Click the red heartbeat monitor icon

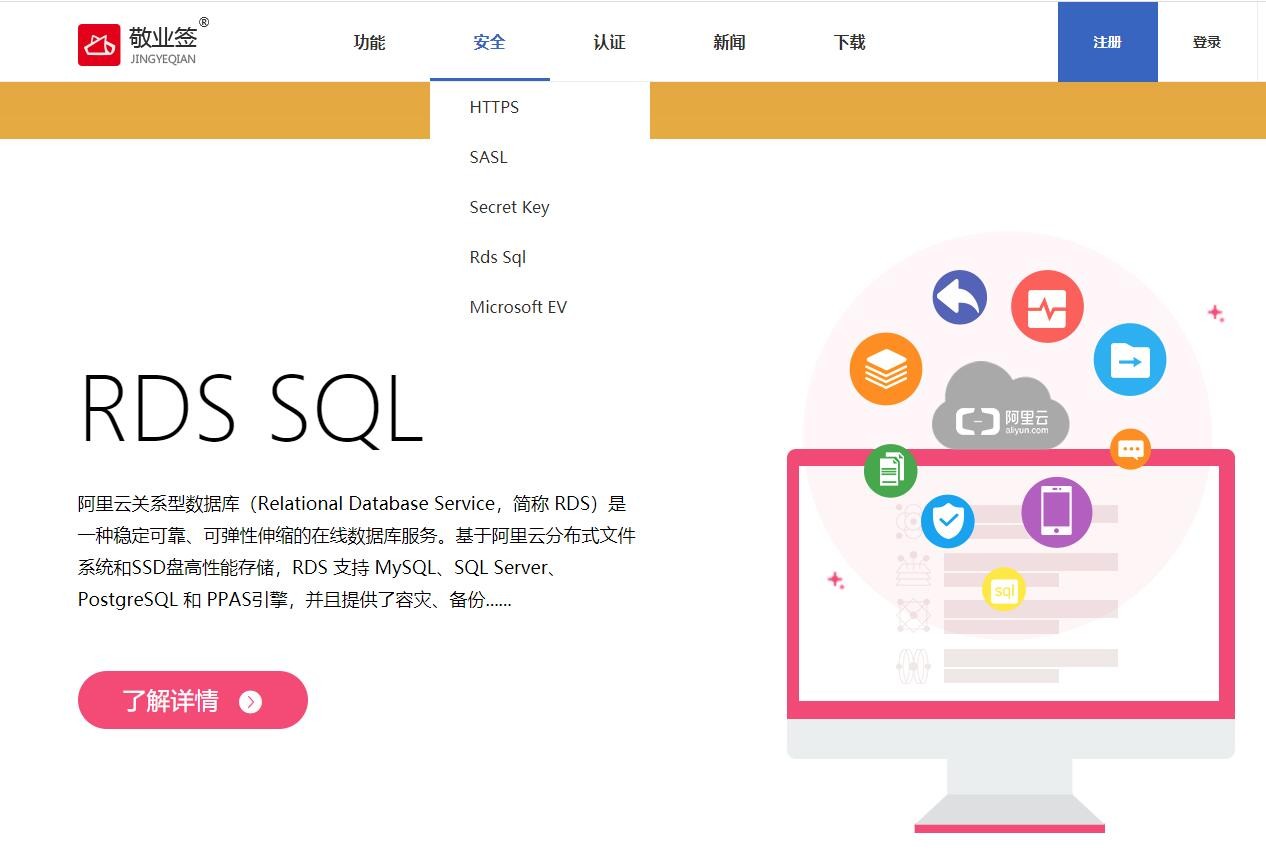[1047, 307]
